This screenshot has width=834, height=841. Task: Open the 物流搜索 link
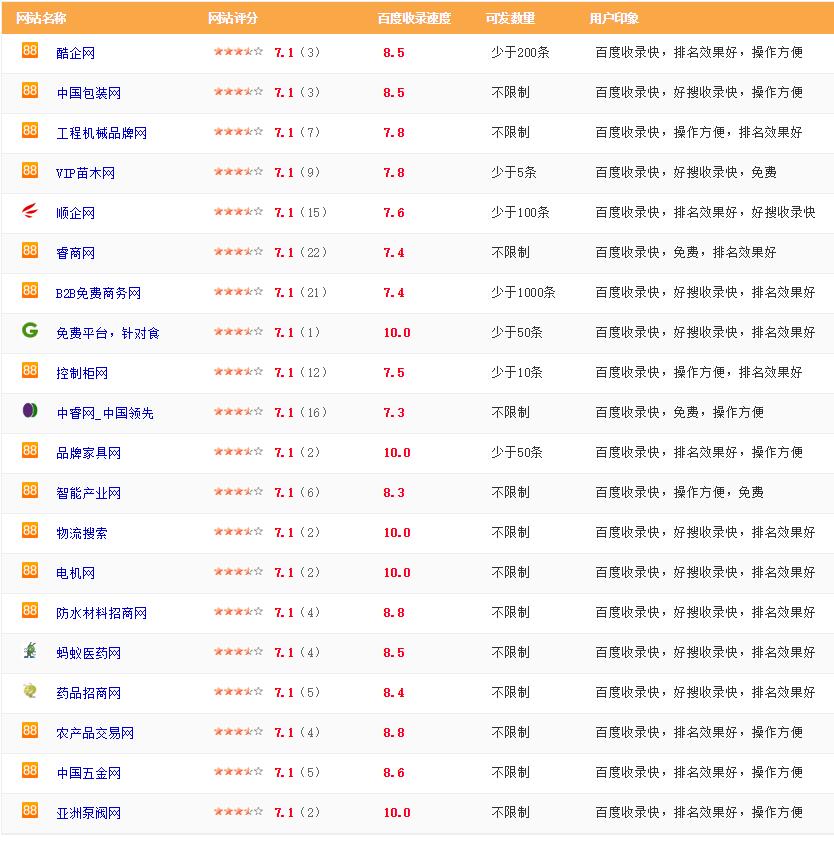[x=82, y=533]
